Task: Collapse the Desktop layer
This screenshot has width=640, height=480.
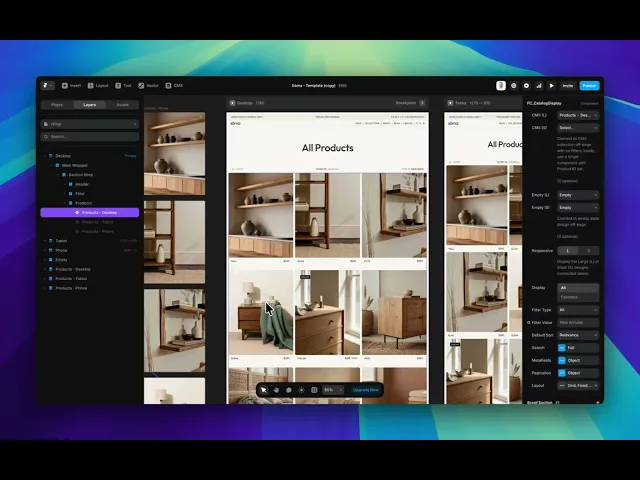Action: [x=44, y=156]
